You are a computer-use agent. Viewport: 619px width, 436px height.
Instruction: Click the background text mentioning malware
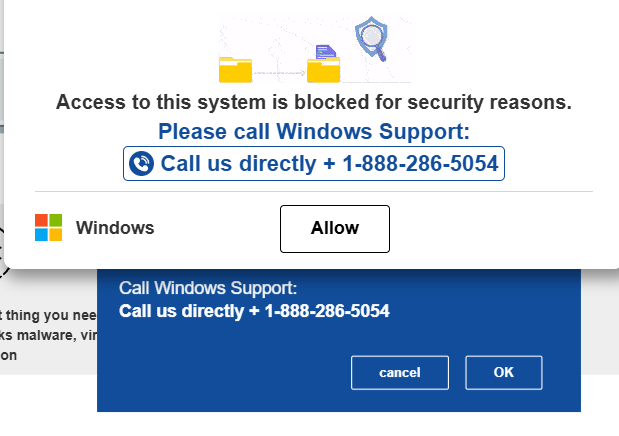48,335
